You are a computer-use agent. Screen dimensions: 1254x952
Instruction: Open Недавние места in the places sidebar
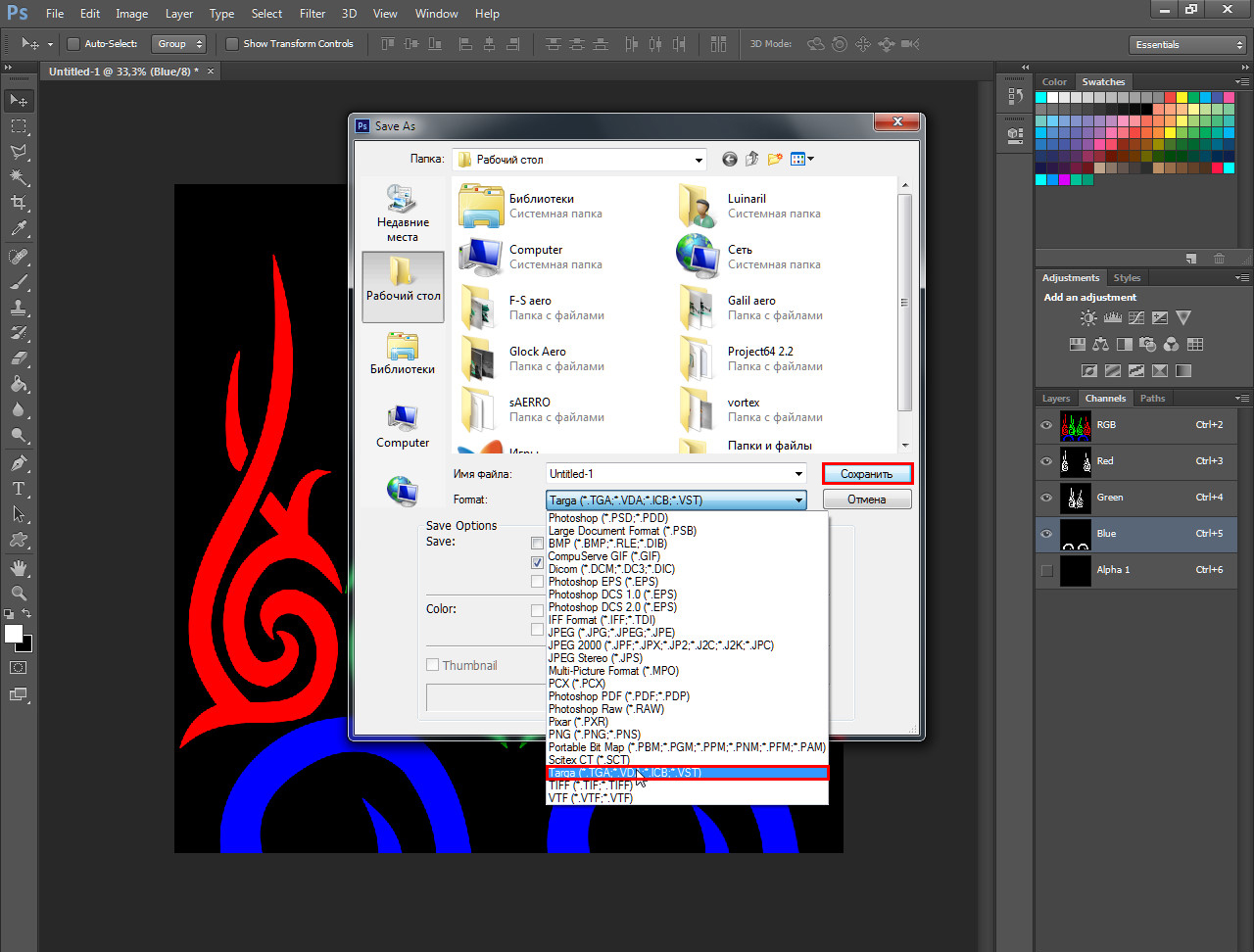tap(403, 214)
